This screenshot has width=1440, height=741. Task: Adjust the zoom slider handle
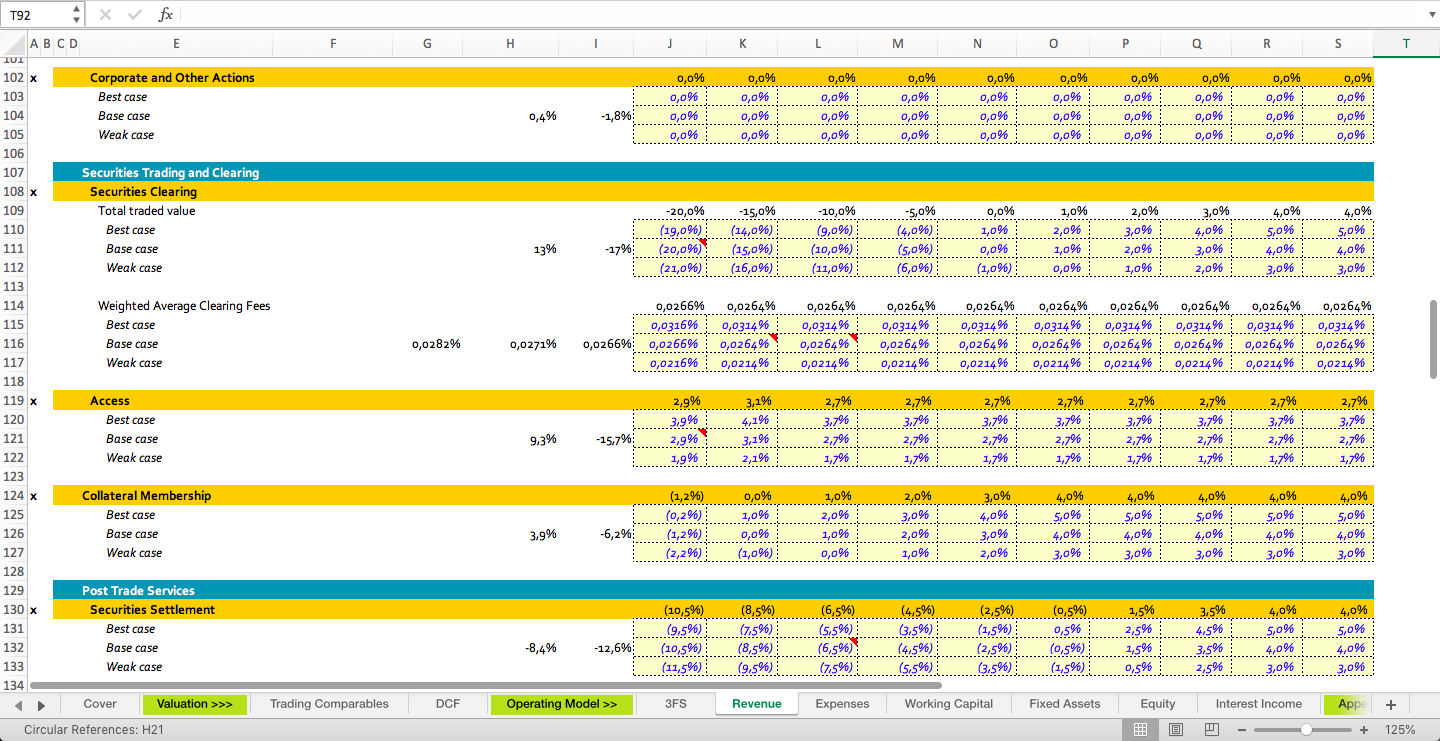point(1305,730)
